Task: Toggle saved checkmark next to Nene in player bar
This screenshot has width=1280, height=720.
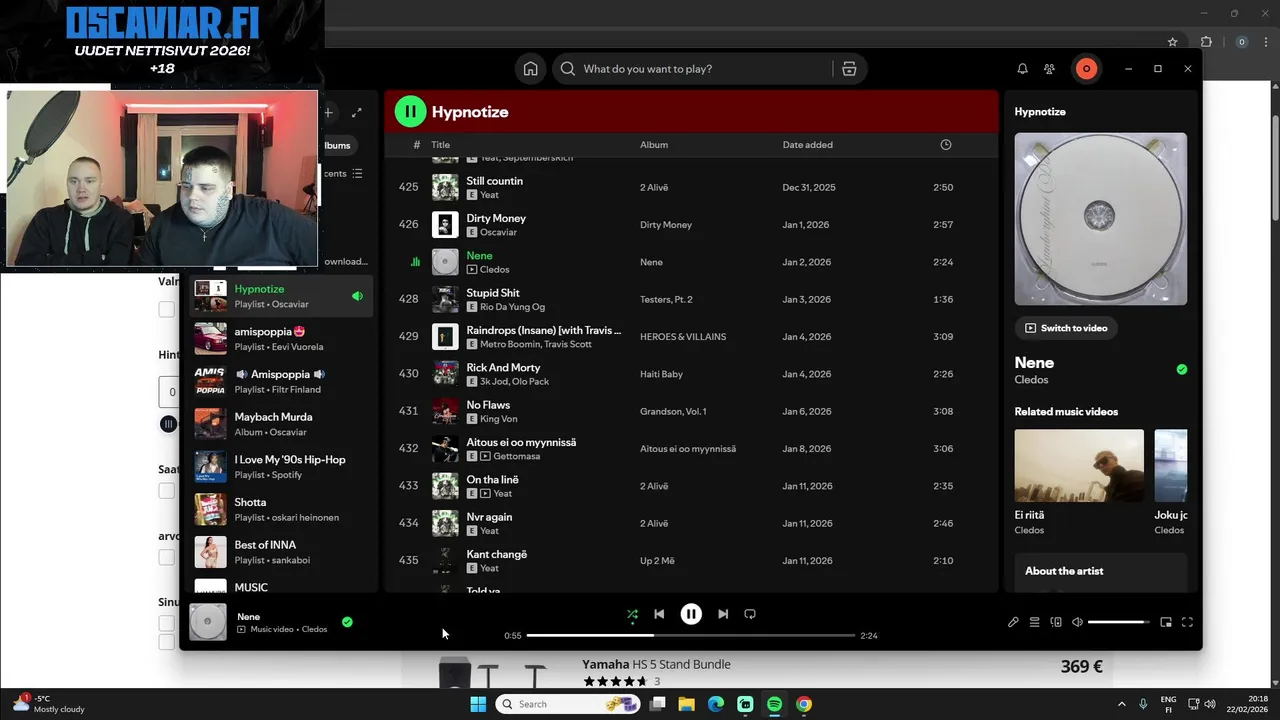Action: 347,622
